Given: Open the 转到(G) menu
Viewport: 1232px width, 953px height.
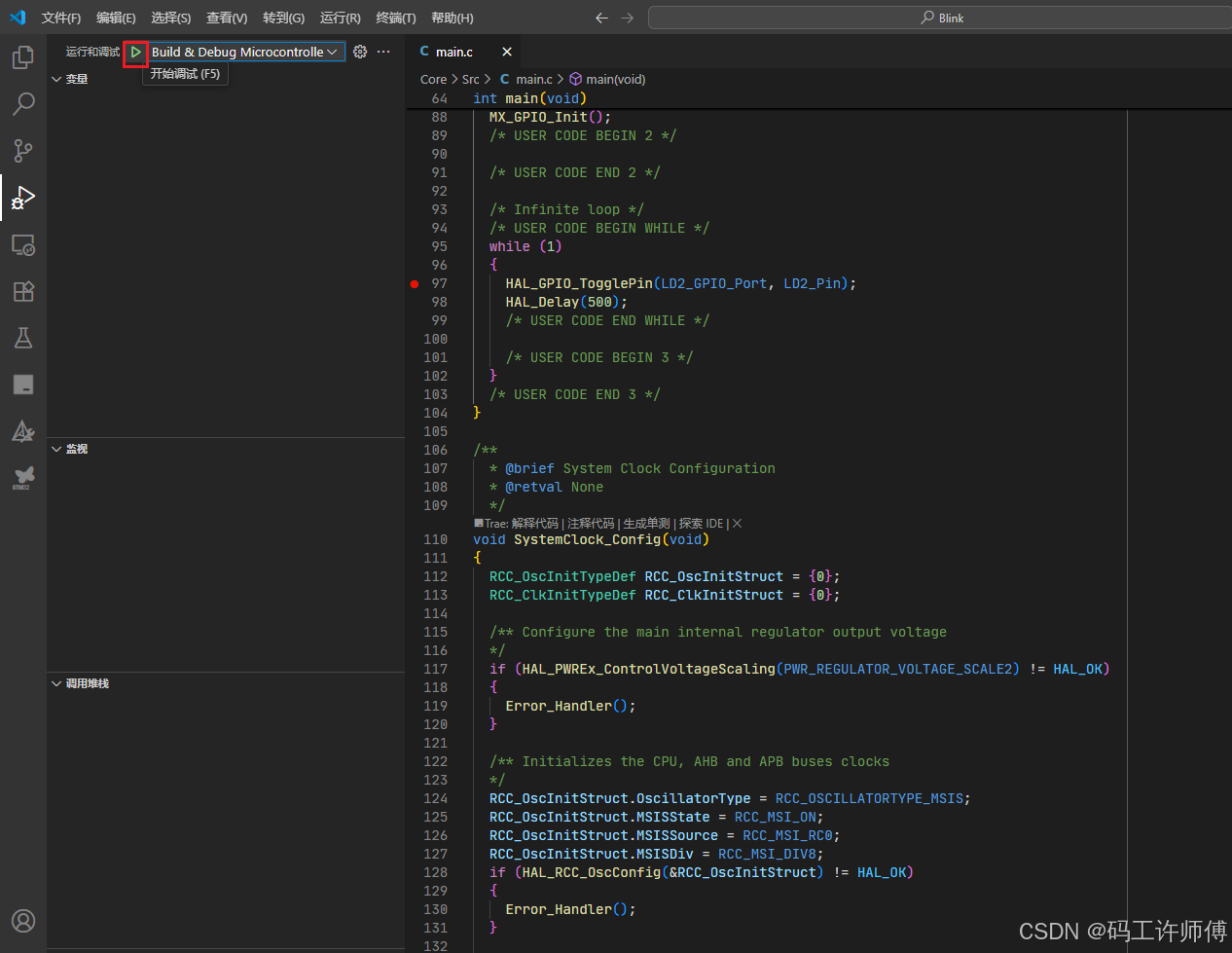Looking at the screenshot, I should coord(283,18).
